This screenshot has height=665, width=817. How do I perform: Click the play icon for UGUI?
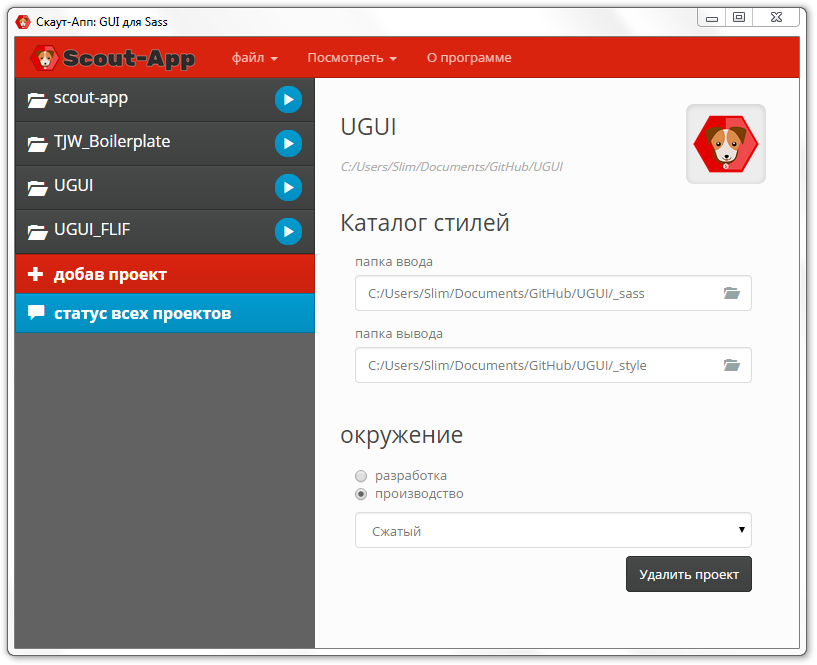288,187
